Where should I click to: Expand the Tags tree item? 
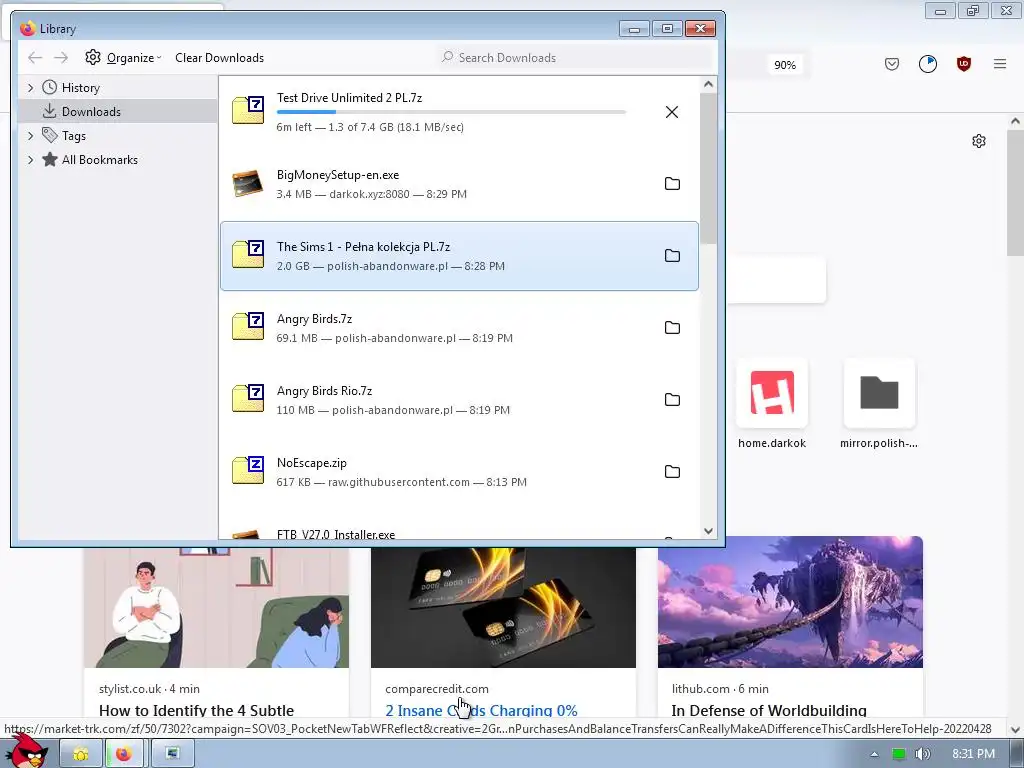click(30, 136)
